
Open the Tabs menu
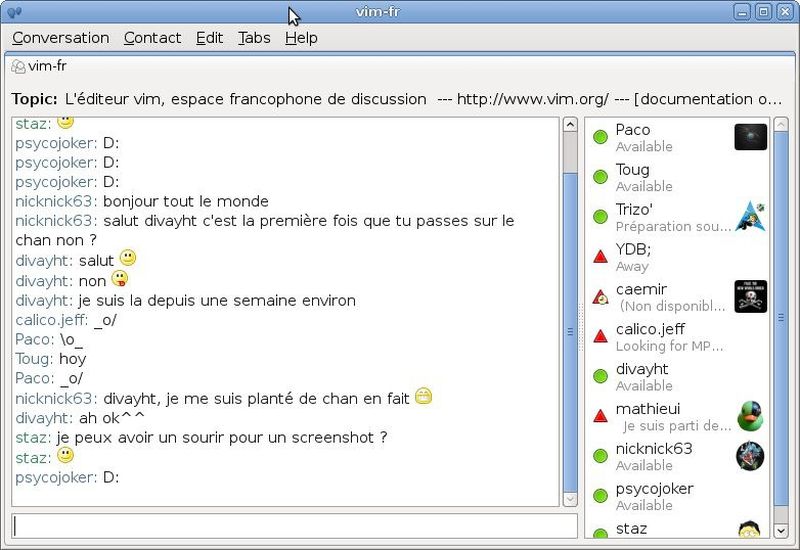[254, 38]
